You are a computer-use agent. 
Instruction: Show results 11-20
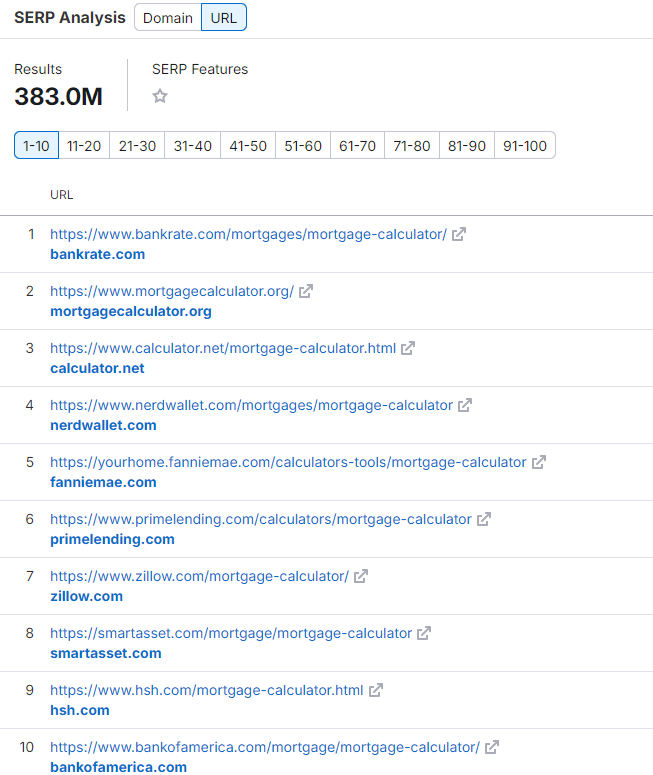84,146
